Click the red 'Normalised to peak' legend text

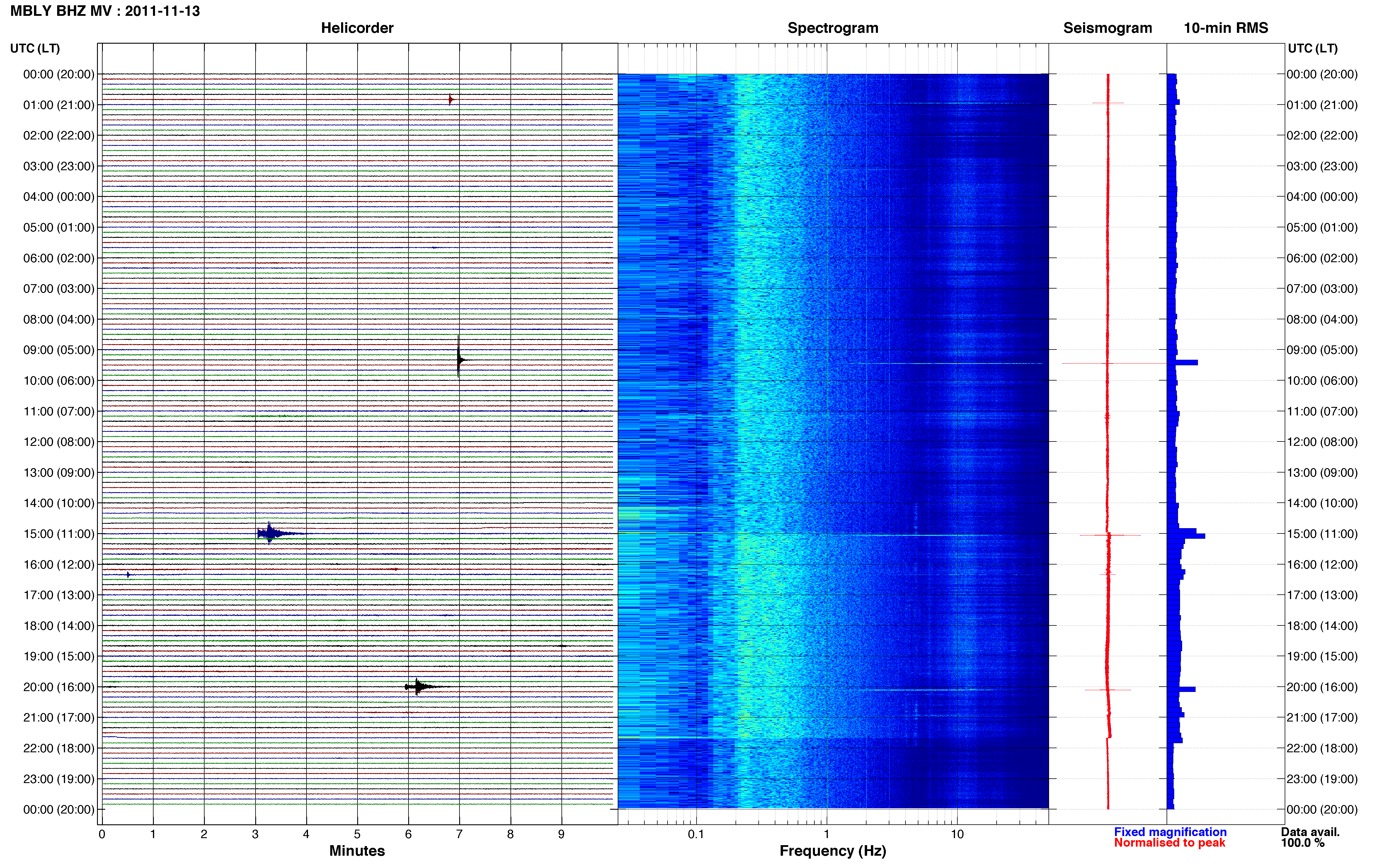[1170, 843]
